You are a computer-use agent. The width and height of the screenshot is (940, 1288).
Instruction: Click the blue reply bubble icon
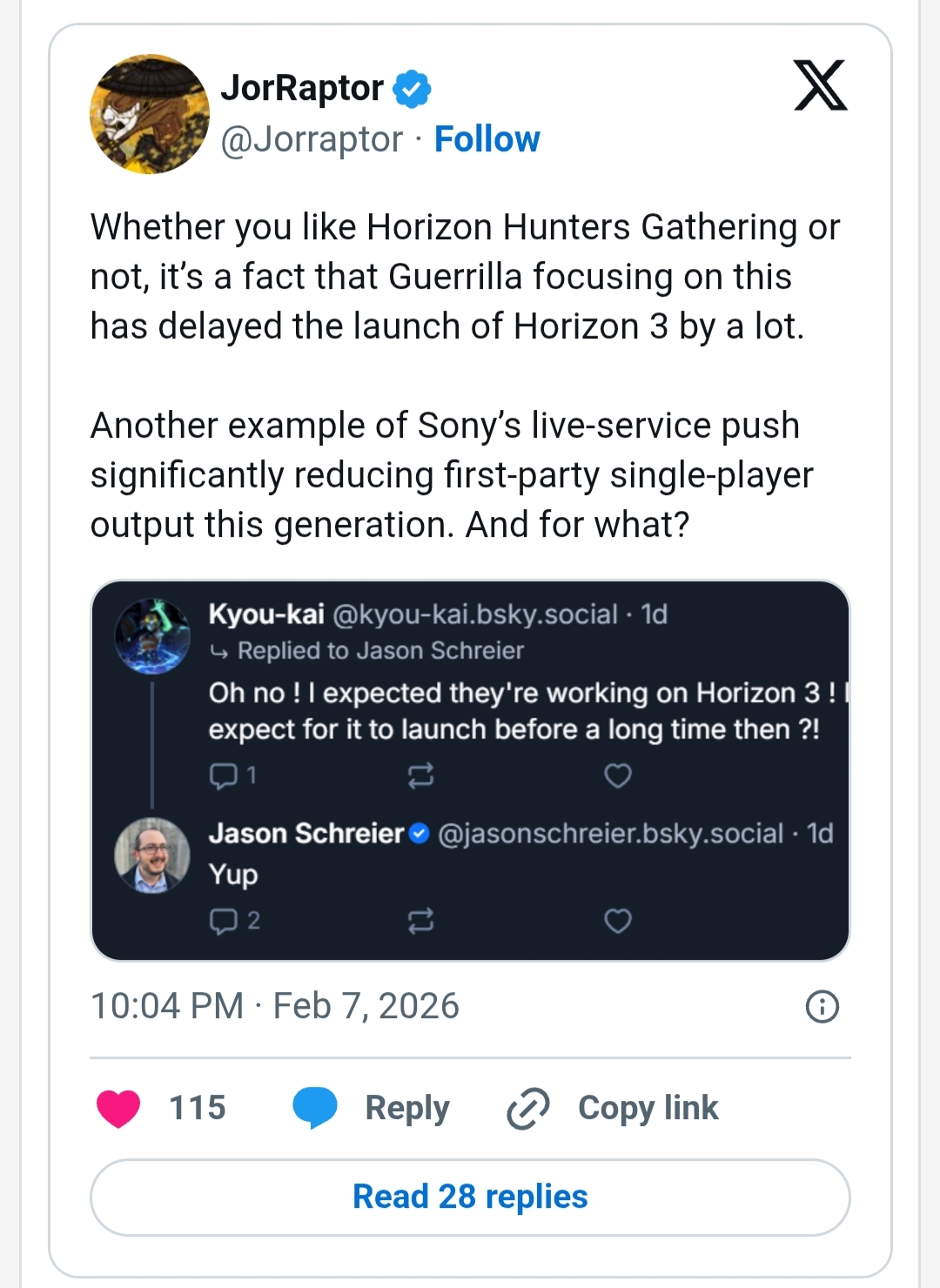(x=315, y=1108)
